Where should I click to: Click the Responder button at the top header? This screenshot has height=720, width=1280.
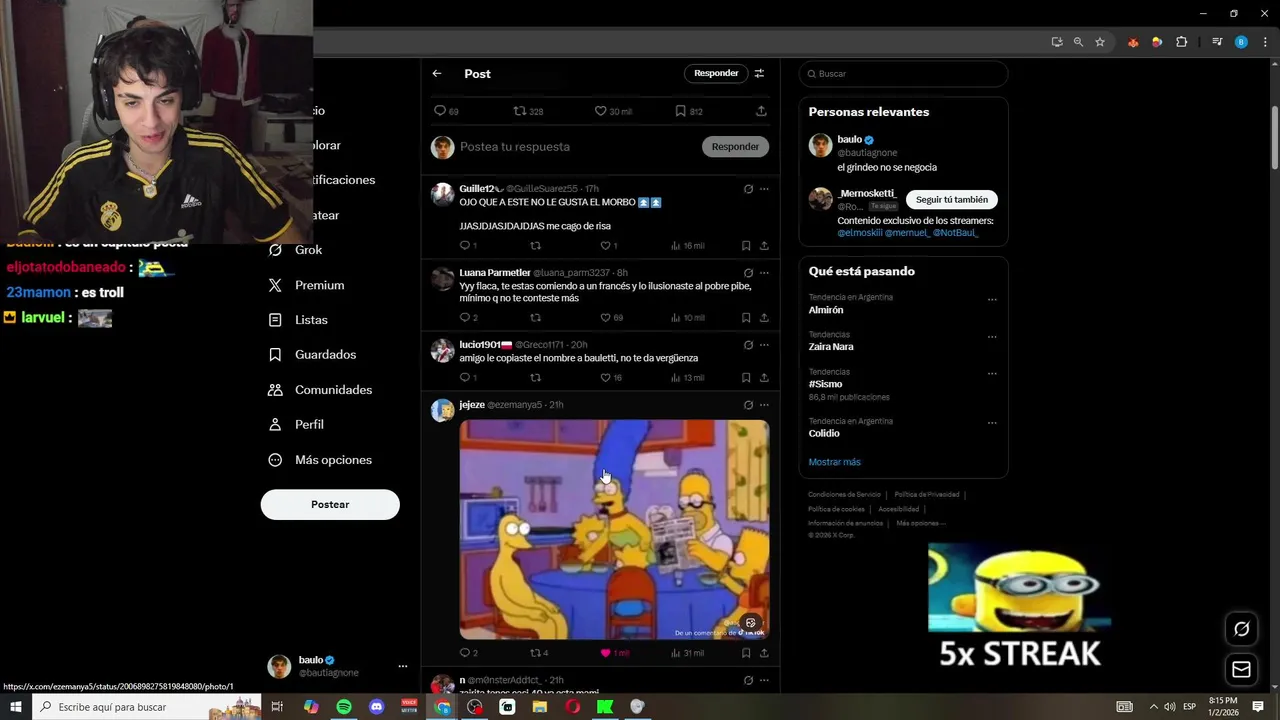[x=716, y=73]
